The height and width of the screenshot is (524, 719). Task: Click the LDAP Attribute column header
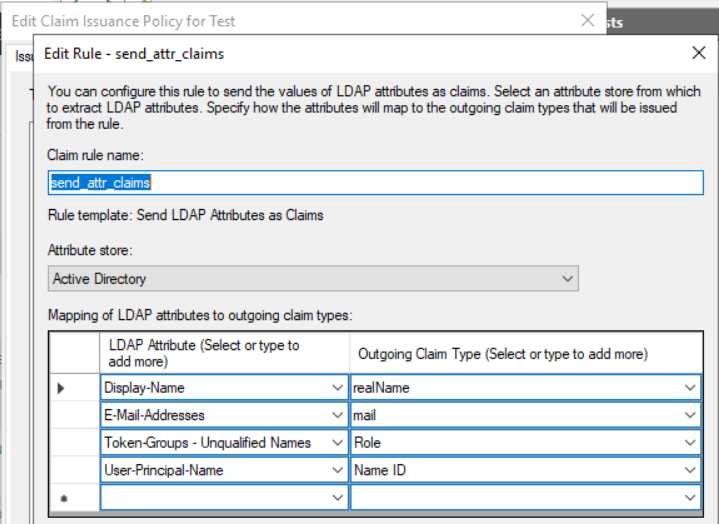223,353
